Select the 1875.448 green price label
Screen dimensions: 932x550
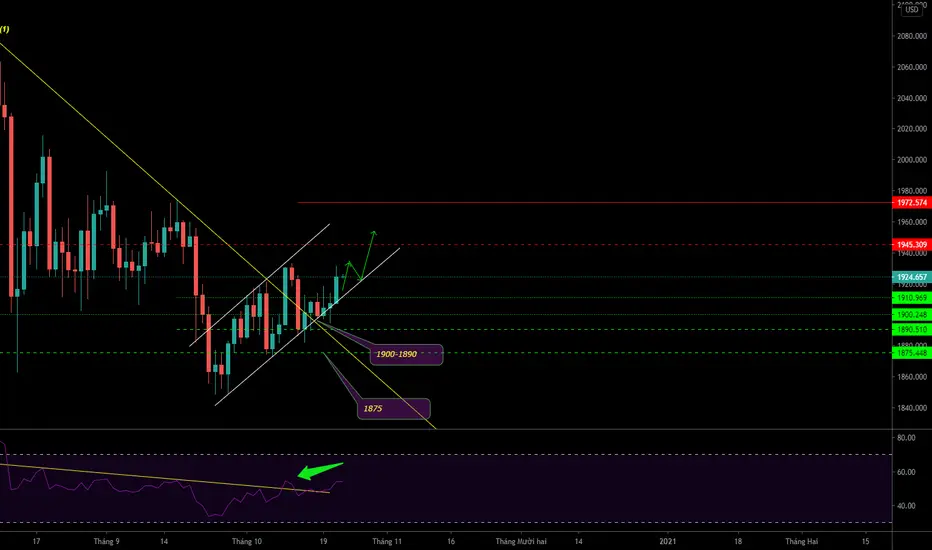pyautogui.click(x=912, y=353)
